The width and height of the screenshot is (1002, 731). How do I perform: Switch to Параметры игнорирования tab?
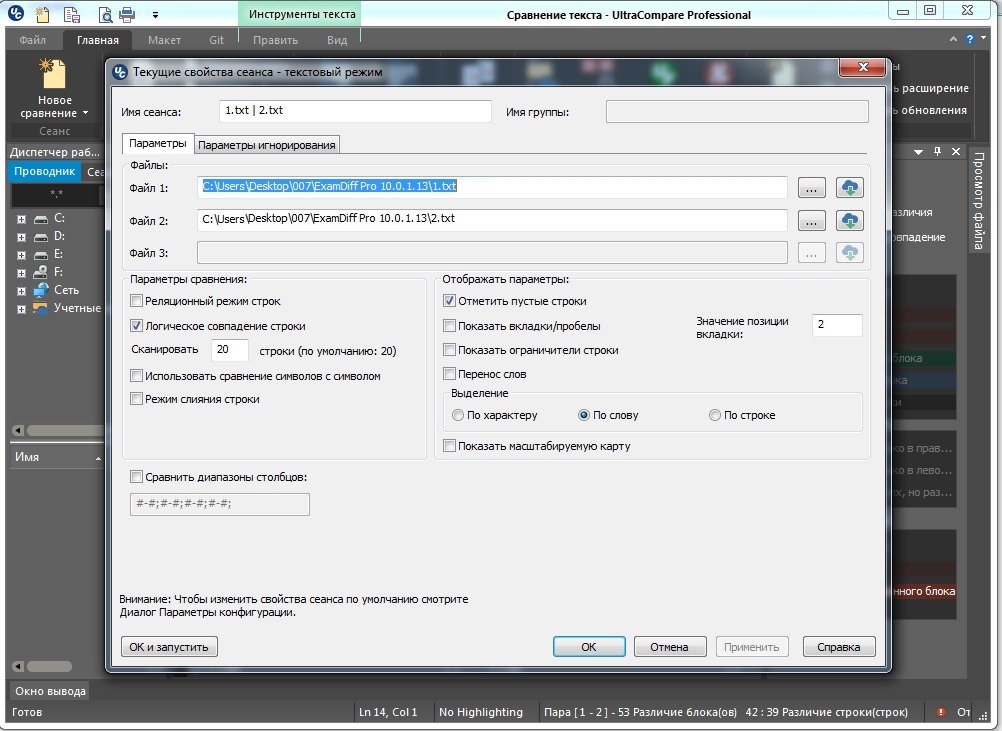266,145
